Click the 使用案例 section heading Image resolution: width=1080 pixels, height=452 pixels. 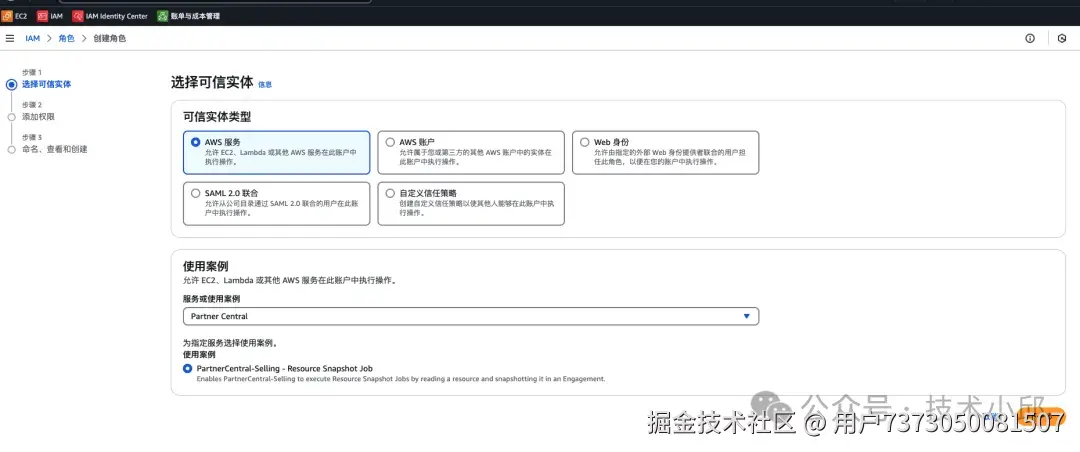point(205,266)
